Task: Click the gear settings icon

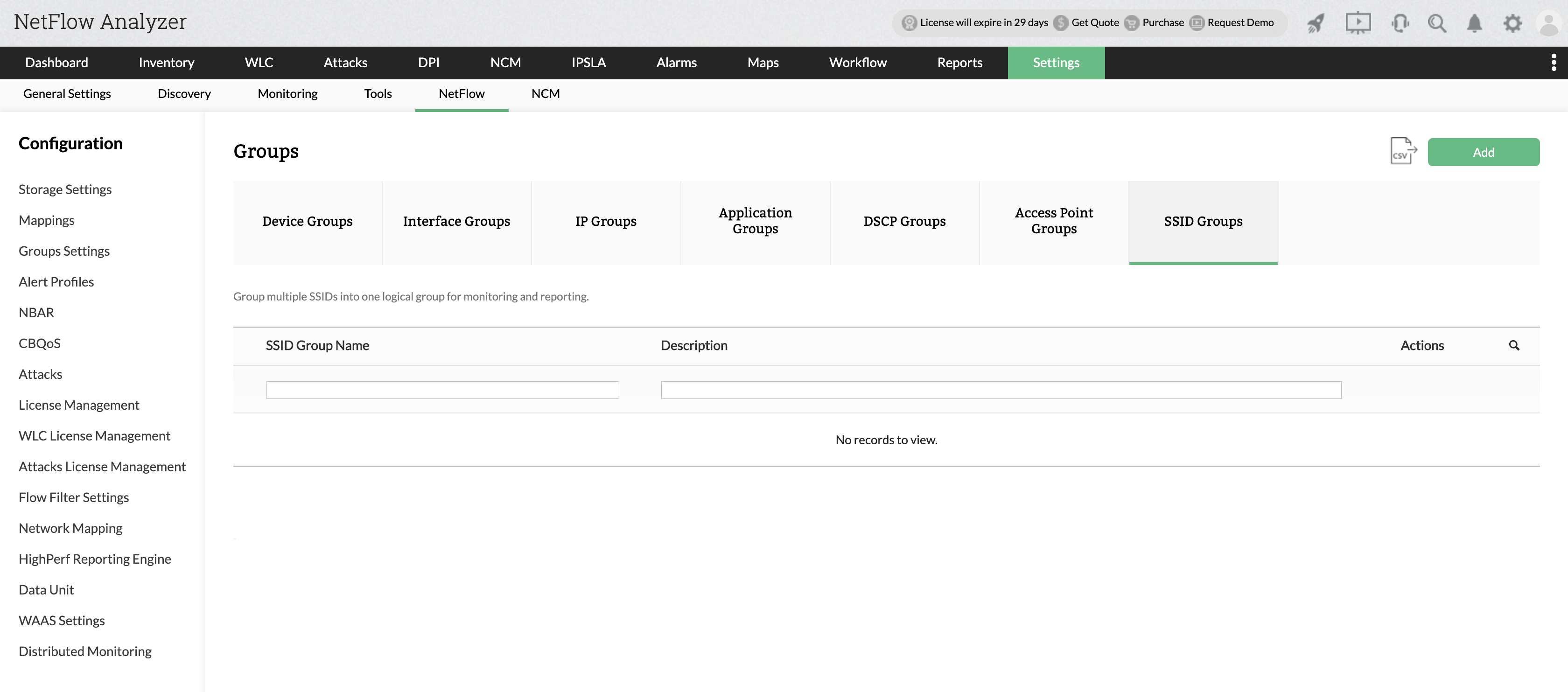Action: point(1512,23)
